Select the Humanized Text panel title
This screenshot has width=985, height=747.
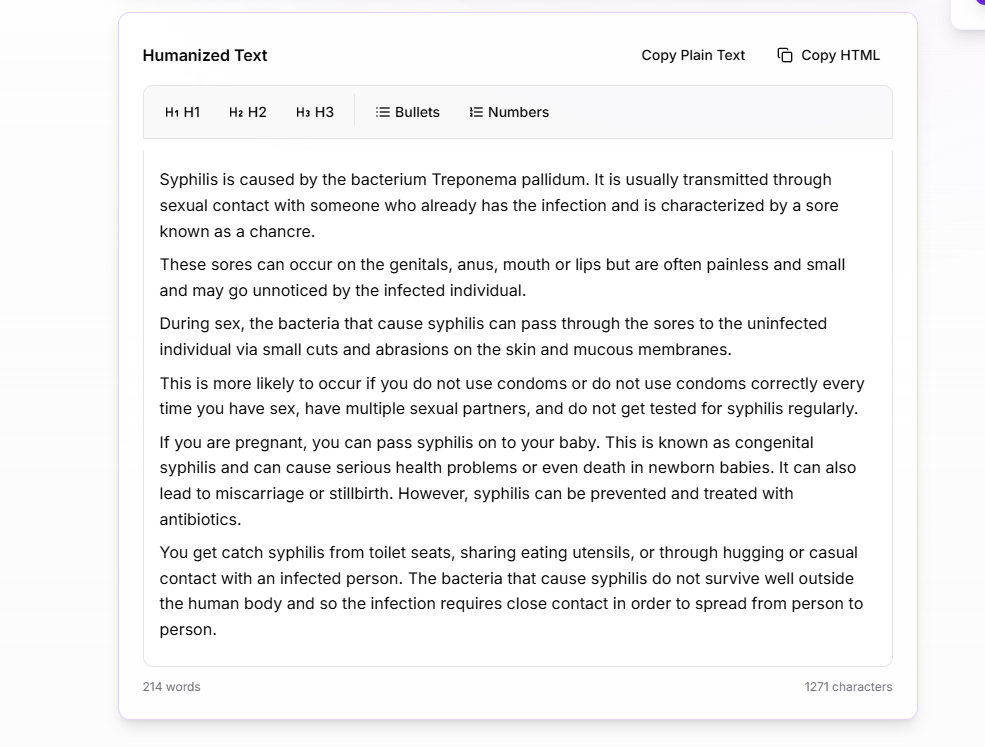tap(205, 55)
